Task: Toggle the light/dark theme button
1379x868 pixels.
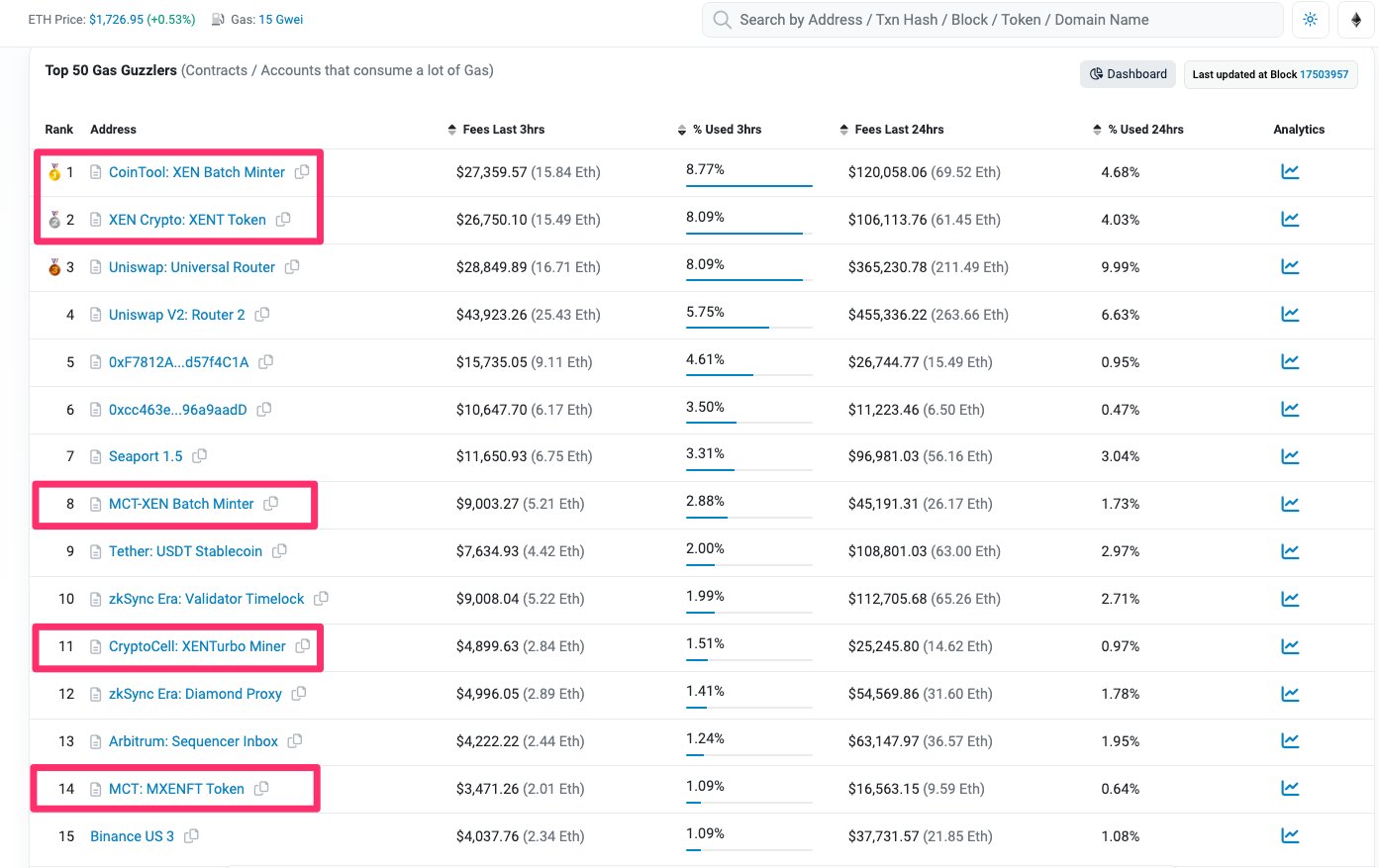Action: pos(1311,20)
